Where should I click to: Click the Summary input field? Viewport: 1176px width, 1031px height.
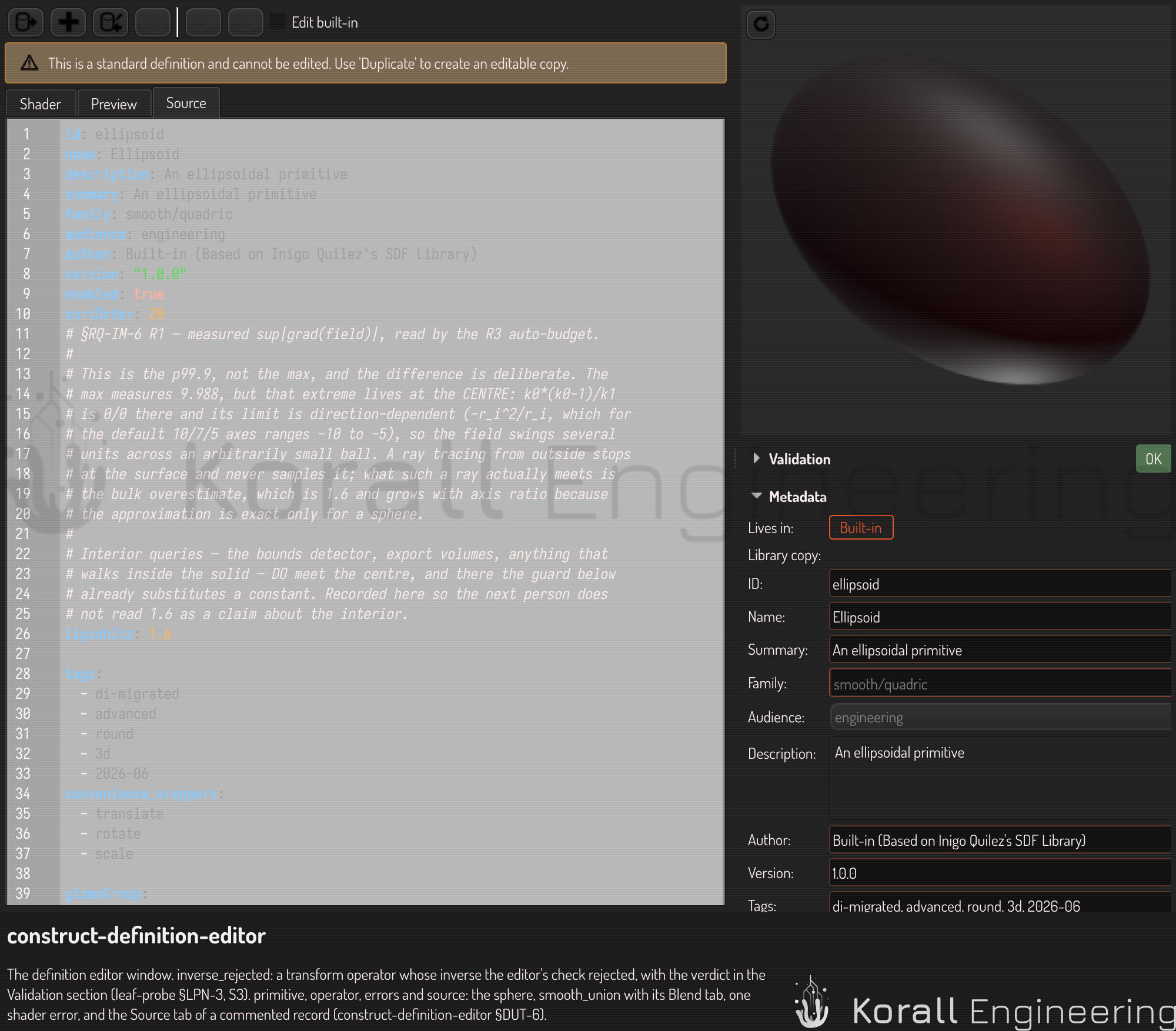click(x=1000, y=650)
